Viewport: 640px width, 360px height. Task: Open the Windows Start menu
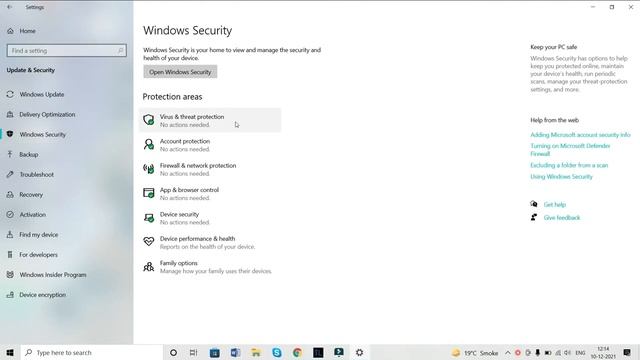click(10, 352)
